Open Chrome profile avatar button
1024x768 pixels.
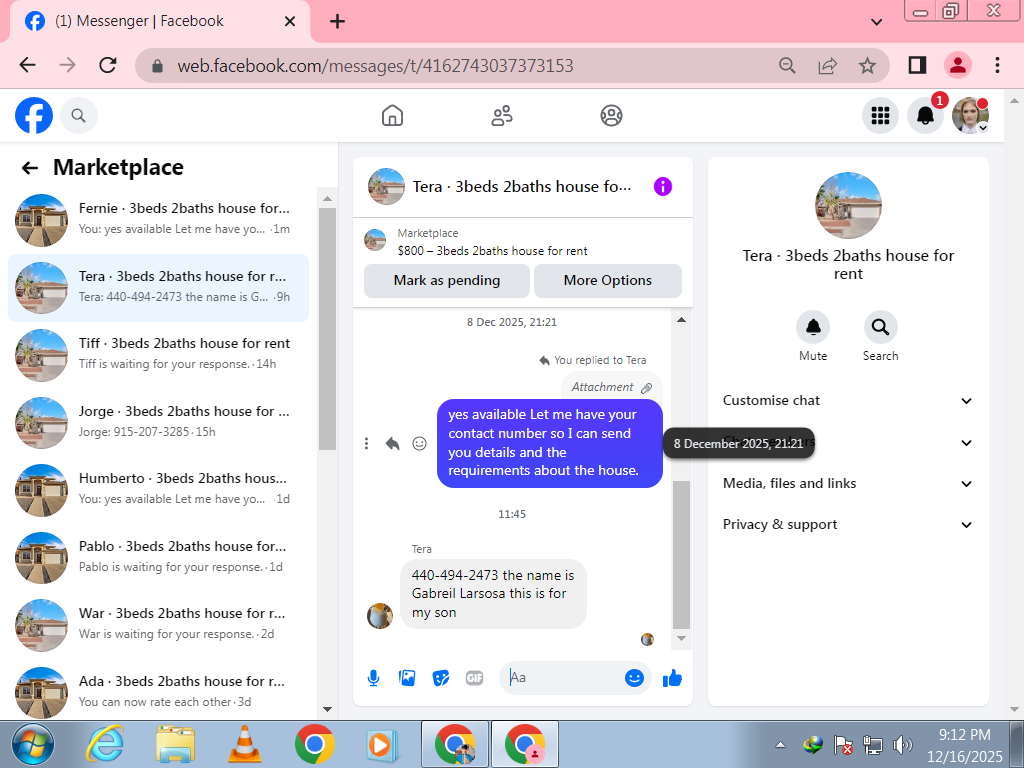point(957,65)
